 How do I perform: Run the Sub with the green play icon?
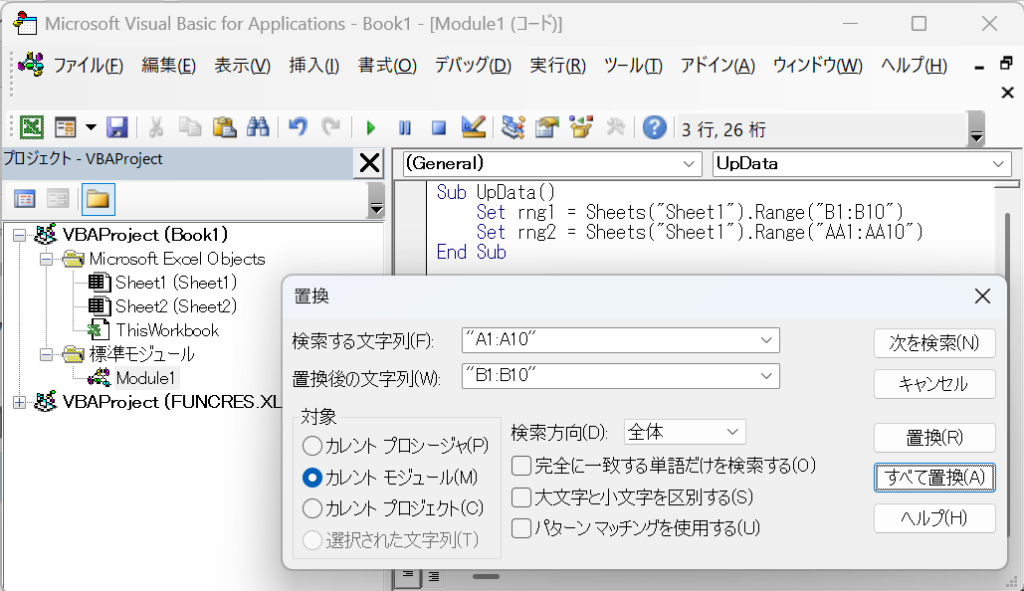point(371,127)
